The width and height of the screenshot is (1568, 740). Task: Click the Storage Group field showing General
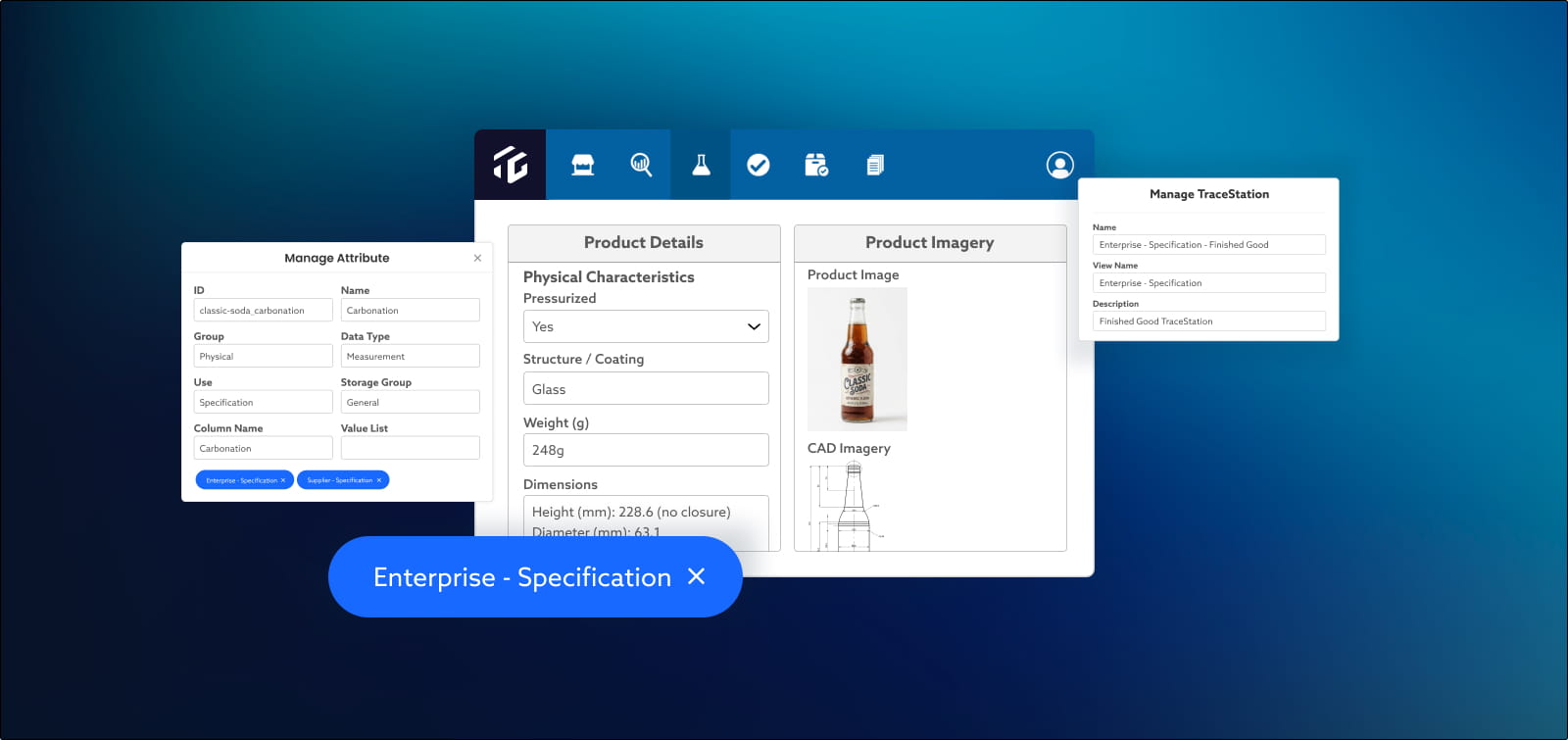tap(410, 402)
